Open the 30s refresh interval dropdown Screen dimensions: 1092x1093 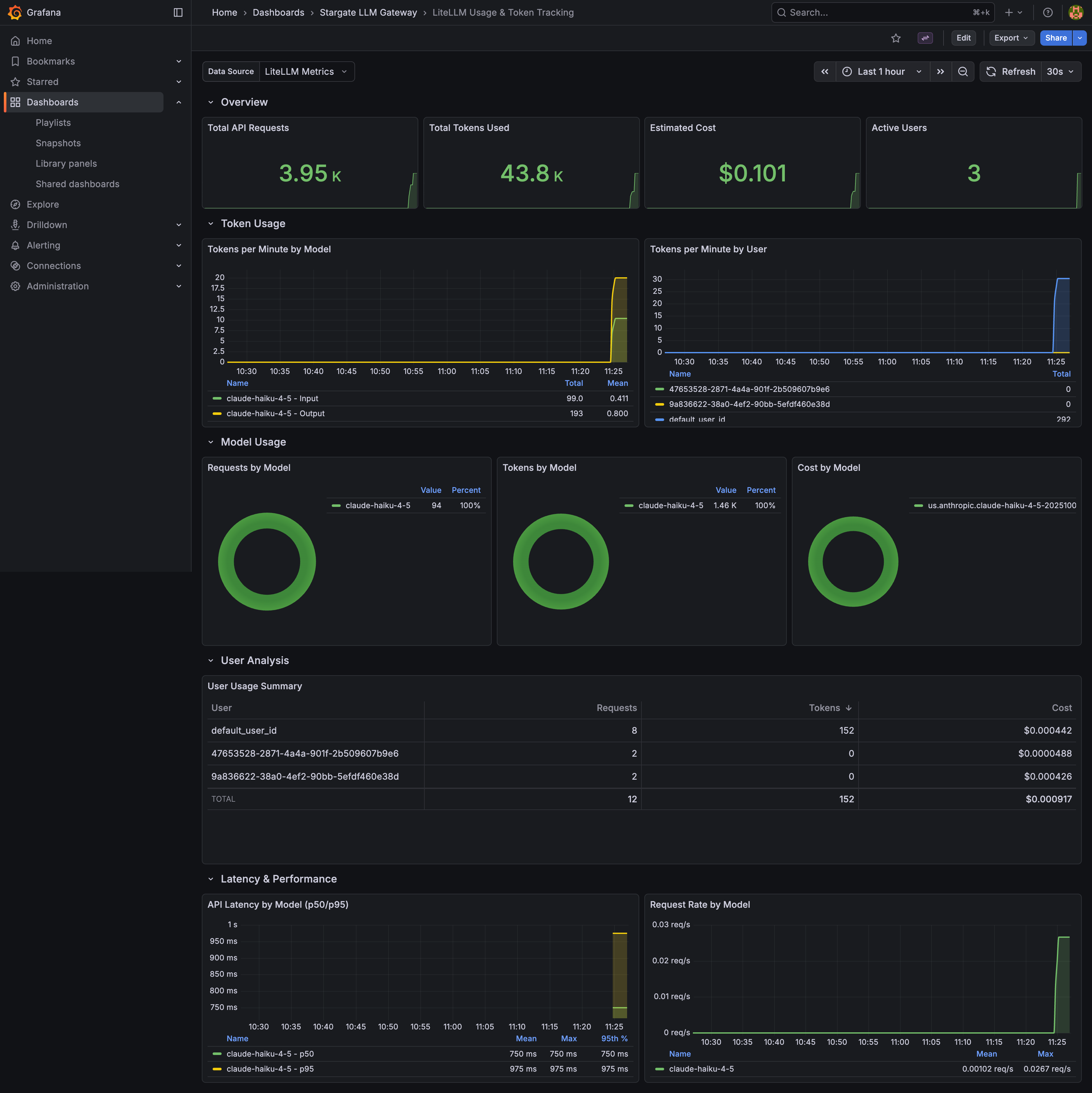pyautogui.click(x=1061, y=71)
